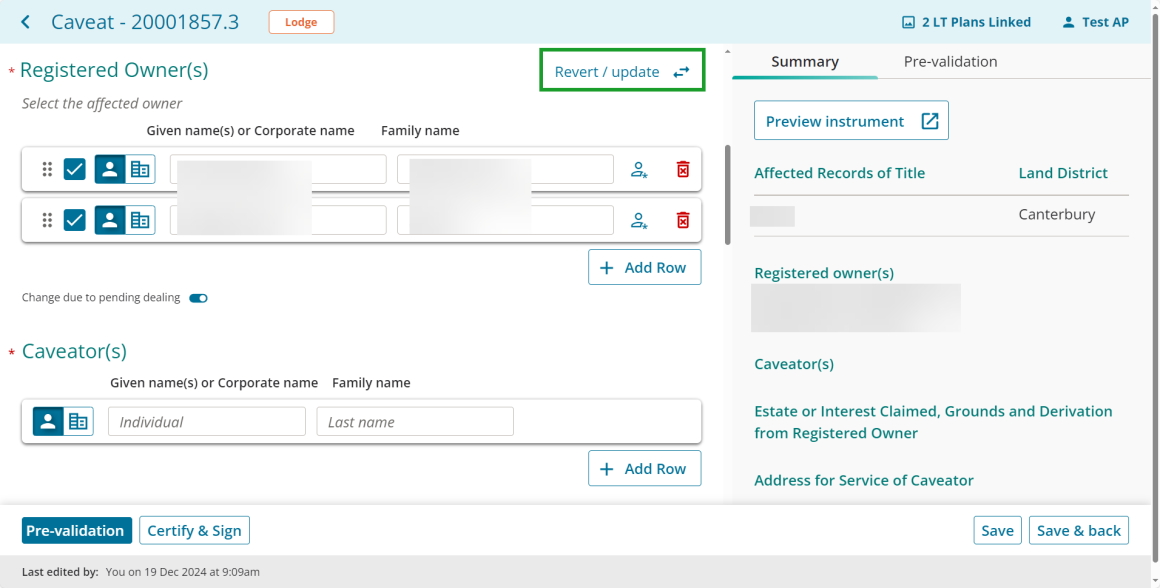The image size is (1160, 588).
Task: Click the Caveator Individual given name field
Action: [207, 422]
